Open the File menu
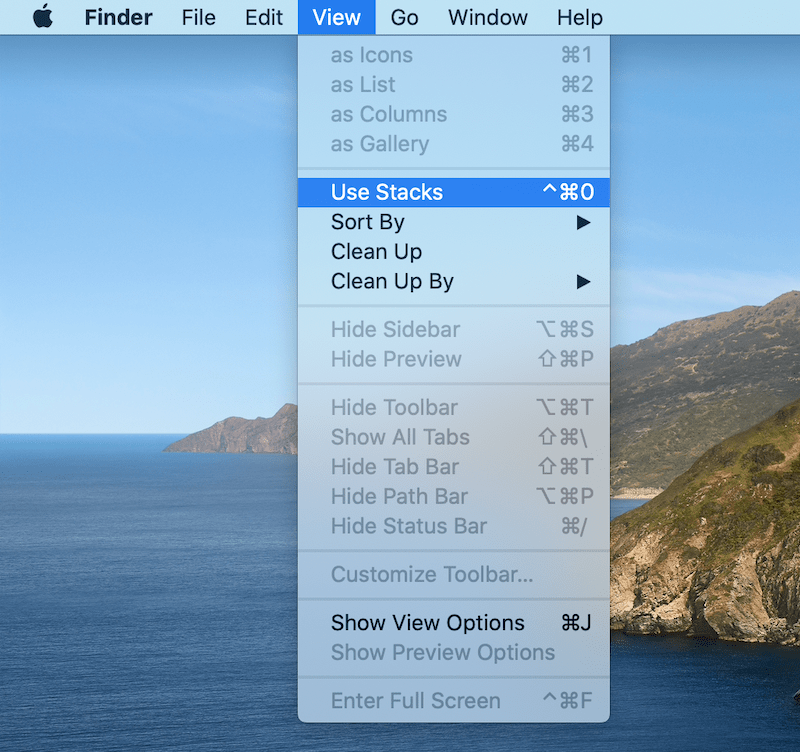Image resolution: width=800 pixels, height=752 pixels. point(198,17)
